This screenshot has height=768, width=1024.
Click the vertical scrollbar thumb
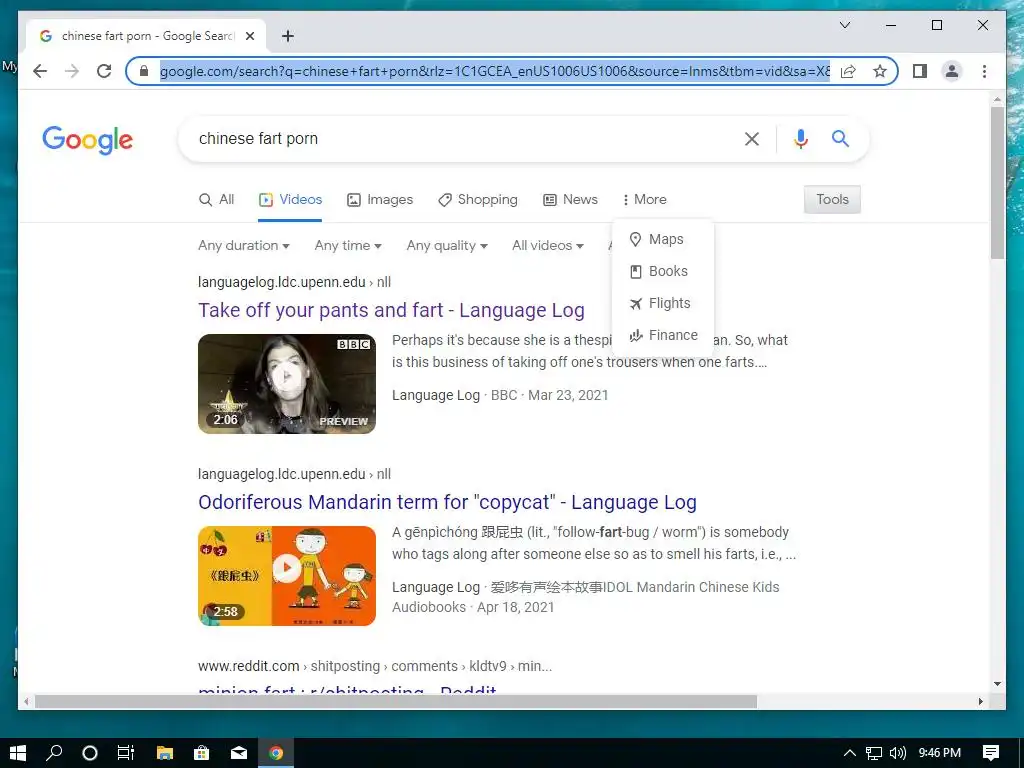[x=997, y=183]
